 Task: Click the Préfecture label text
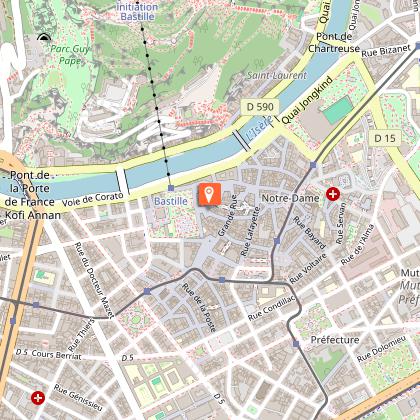coord(335,340)
